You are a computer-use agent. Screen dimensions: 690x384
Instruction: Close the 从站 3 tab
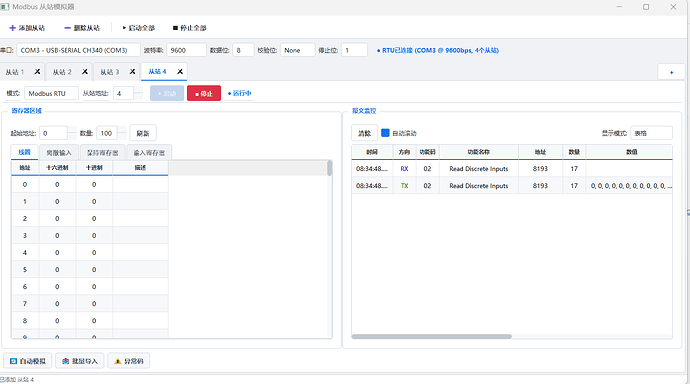(x=132, y=72)
